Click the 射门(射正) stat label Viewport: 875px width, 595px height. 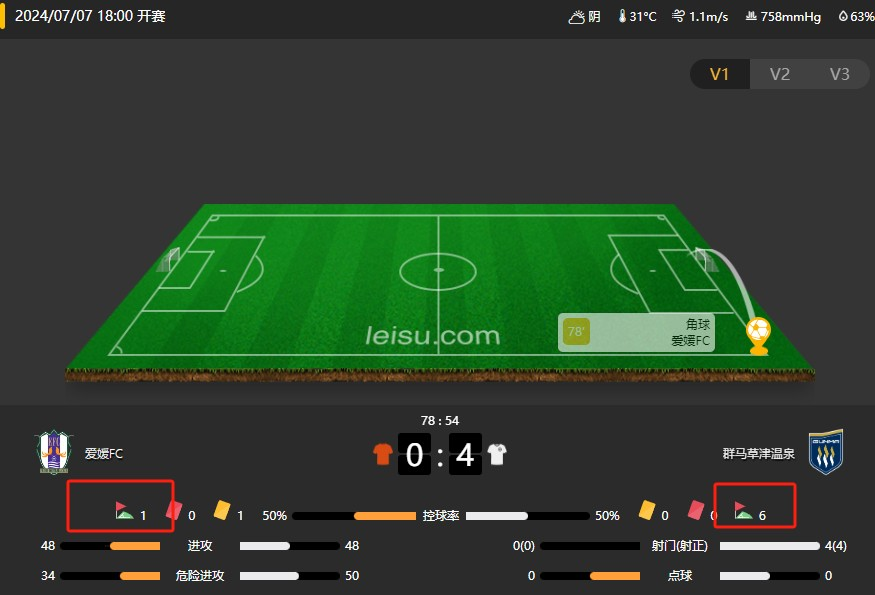[679, 546]
